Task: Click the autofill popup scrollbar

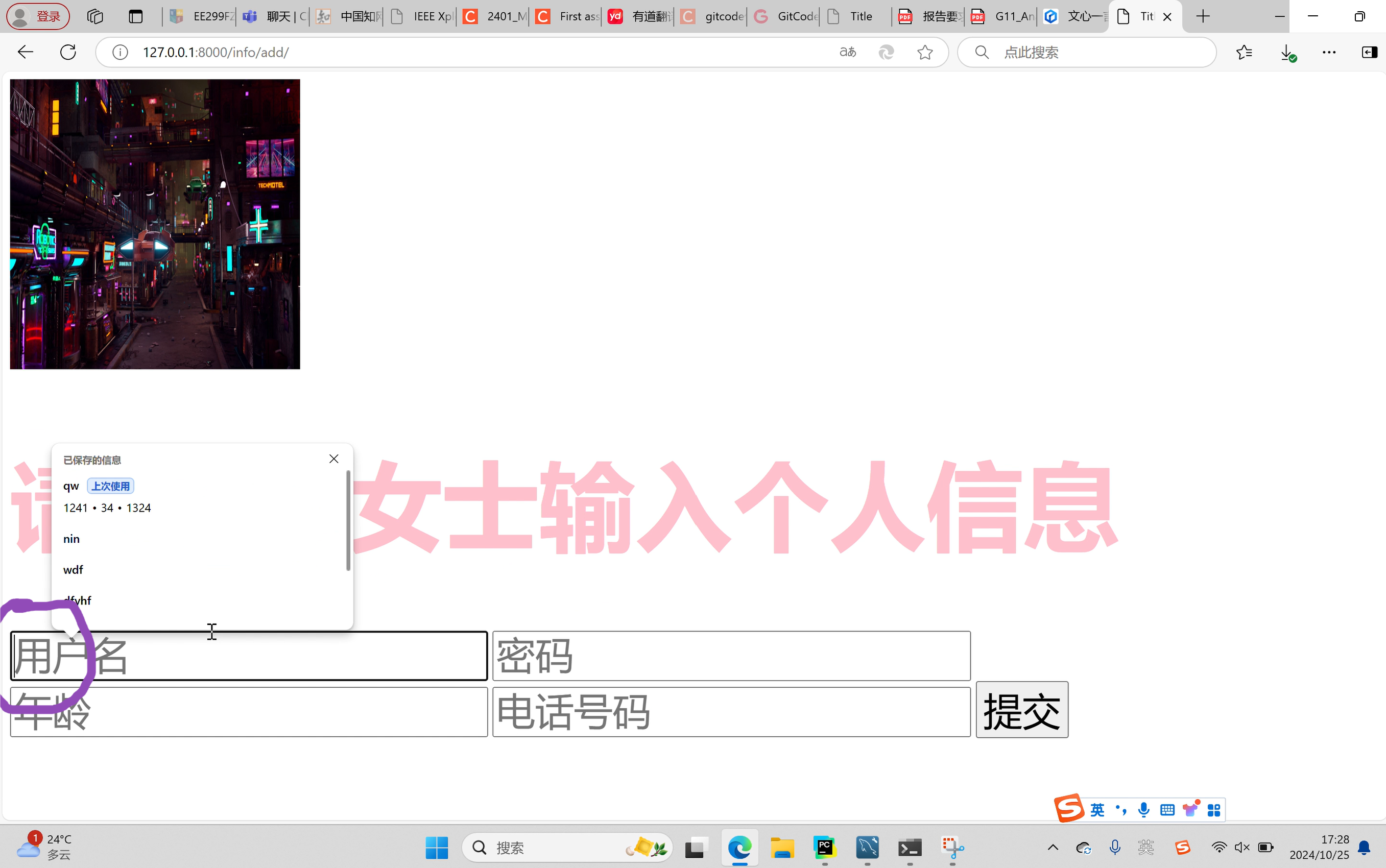Action: 348,520
